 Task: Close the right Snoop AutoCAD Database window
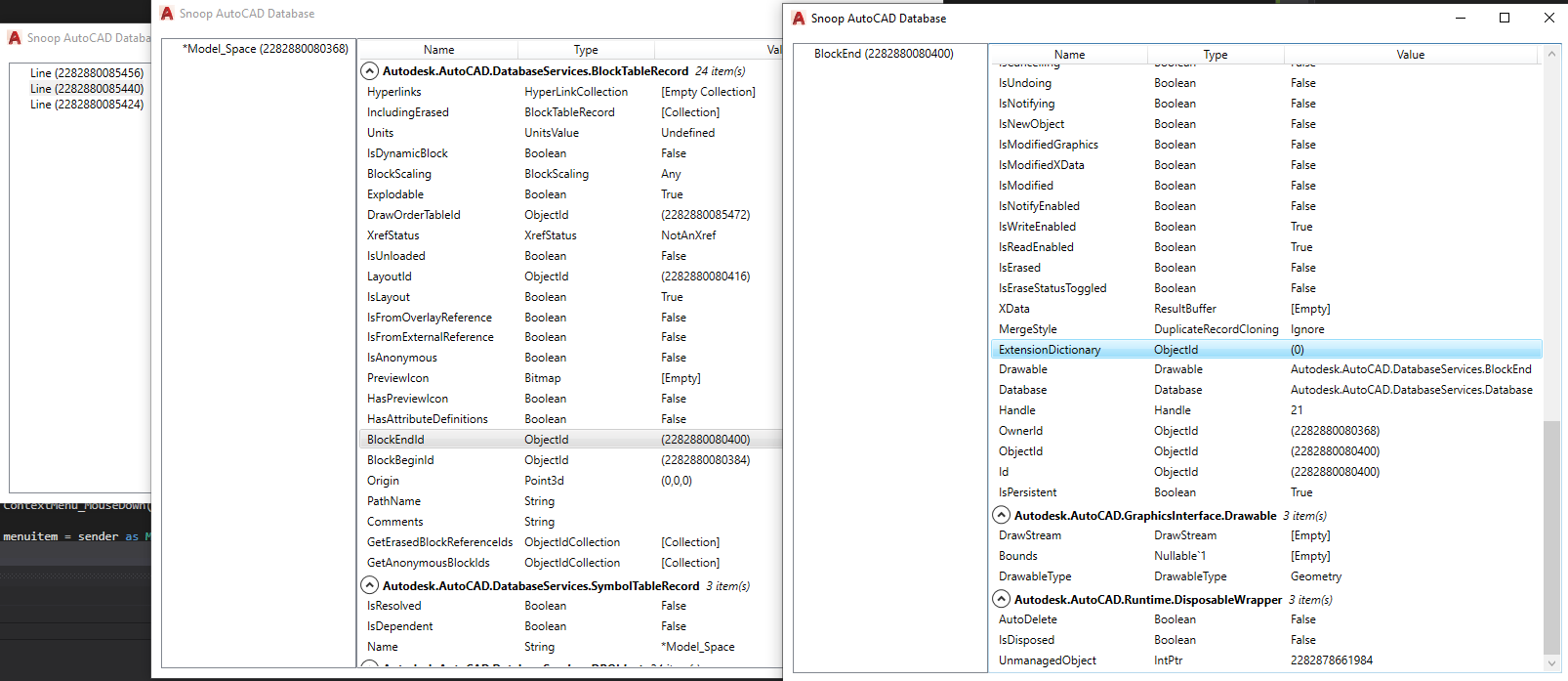click(1548, 18)
